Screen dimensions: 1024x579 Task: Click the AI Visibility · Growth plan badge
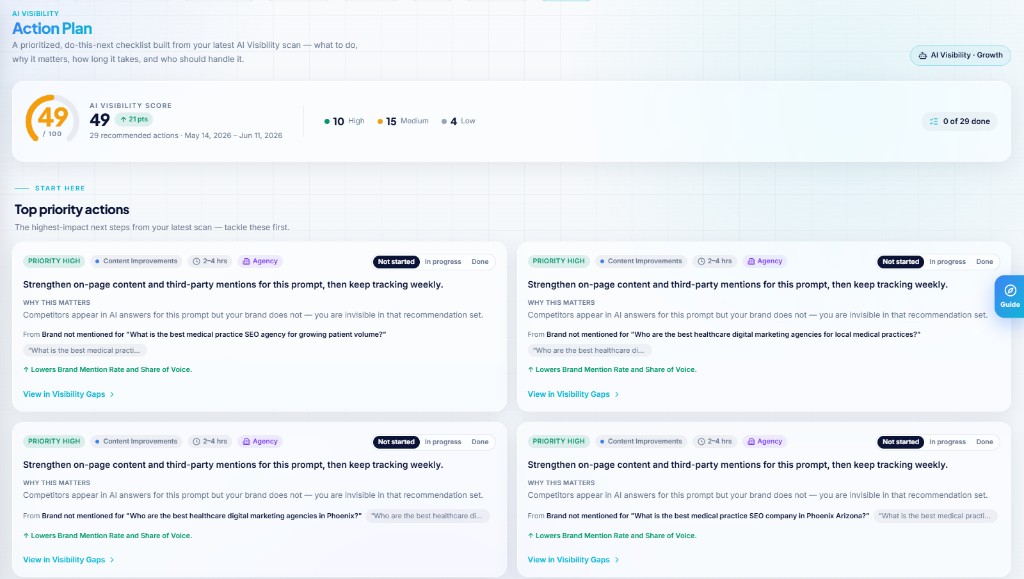tap(960, 55)
